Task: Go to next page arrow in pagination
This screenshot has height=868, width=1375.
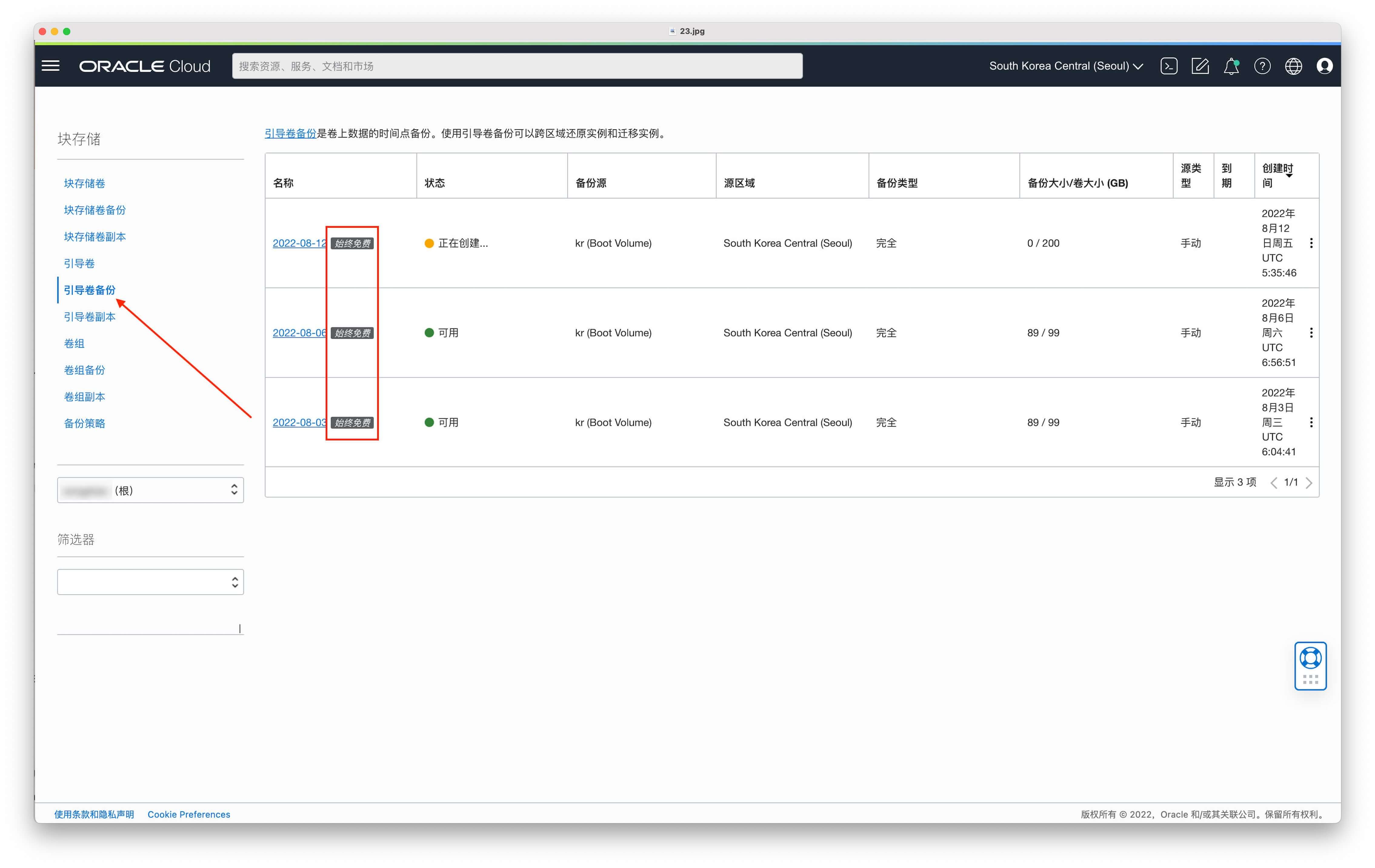Action: point(1309,483)
